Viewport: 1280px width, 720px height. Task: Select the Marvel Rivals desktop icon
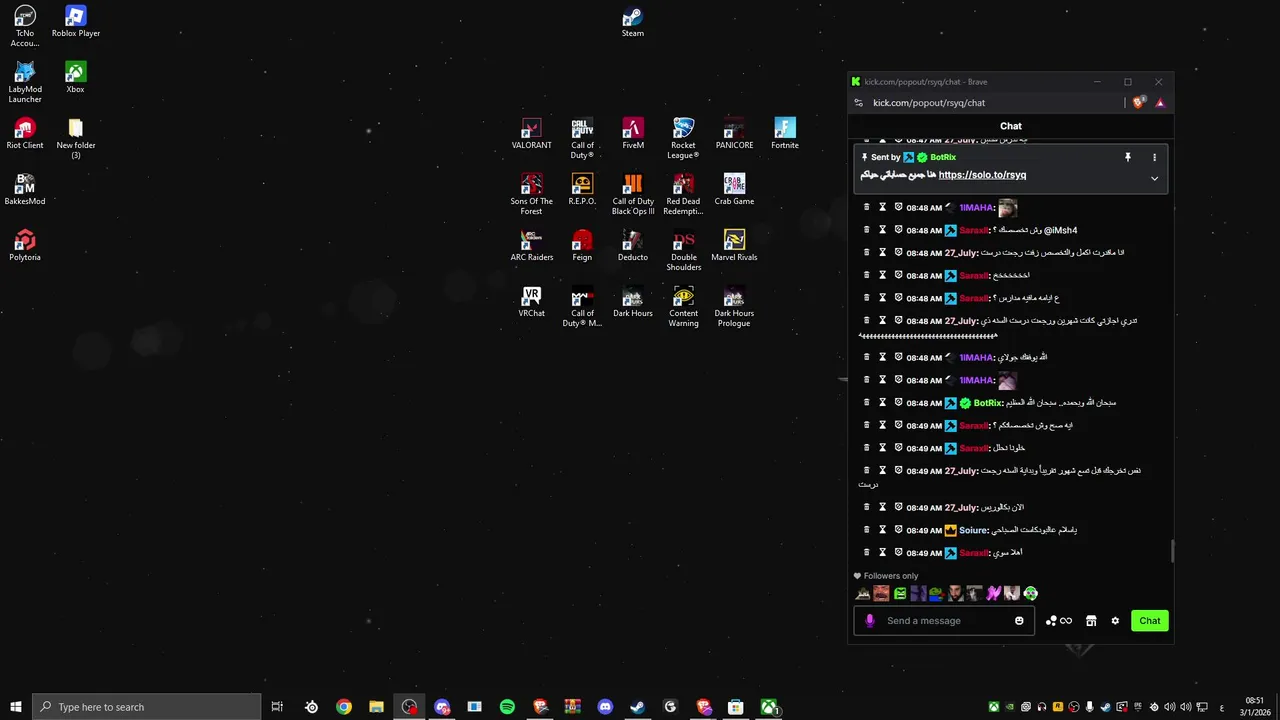[734, 246]
